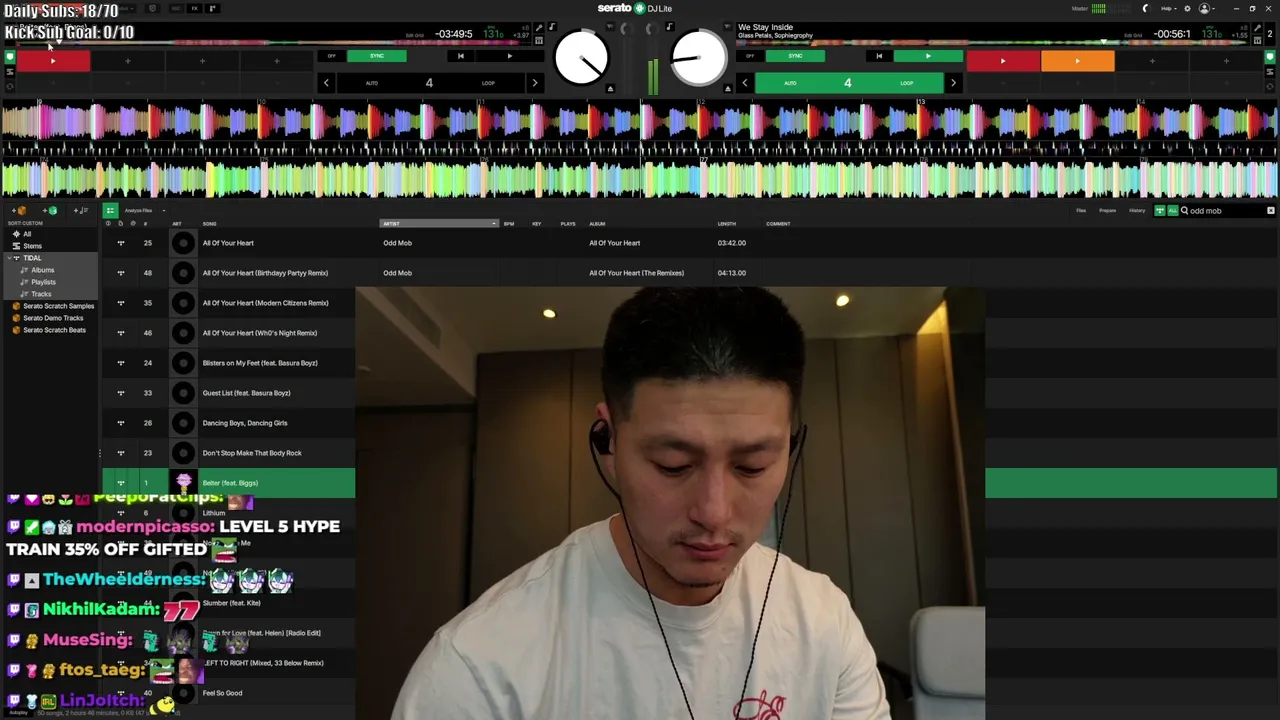Open the Serato Scratch Beats crate
1280x720 pixels.
tap(54, 330)
